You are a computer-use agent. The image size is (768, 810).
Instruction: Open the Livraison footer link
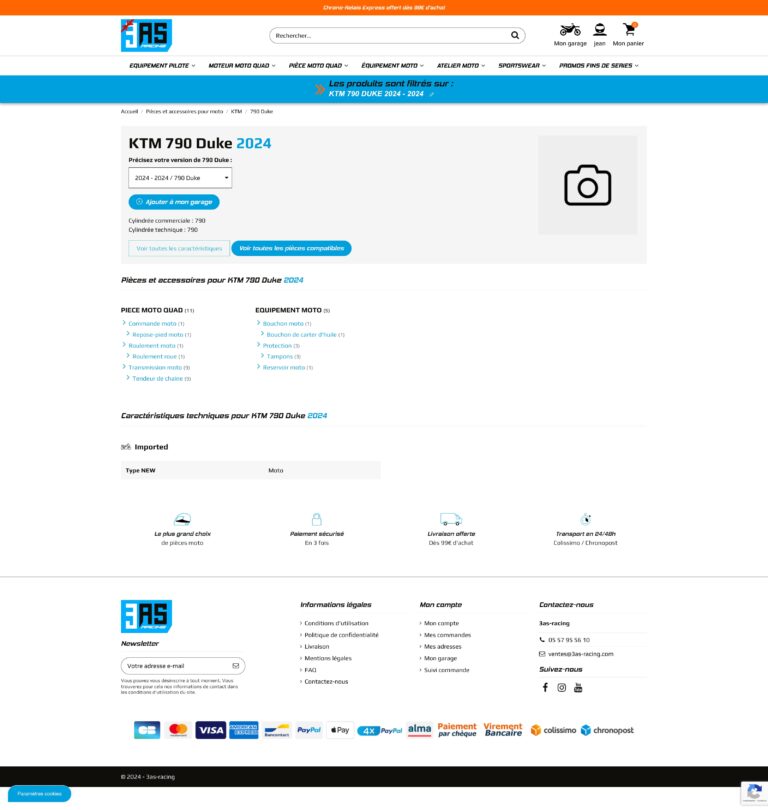(x=317, y=647)
